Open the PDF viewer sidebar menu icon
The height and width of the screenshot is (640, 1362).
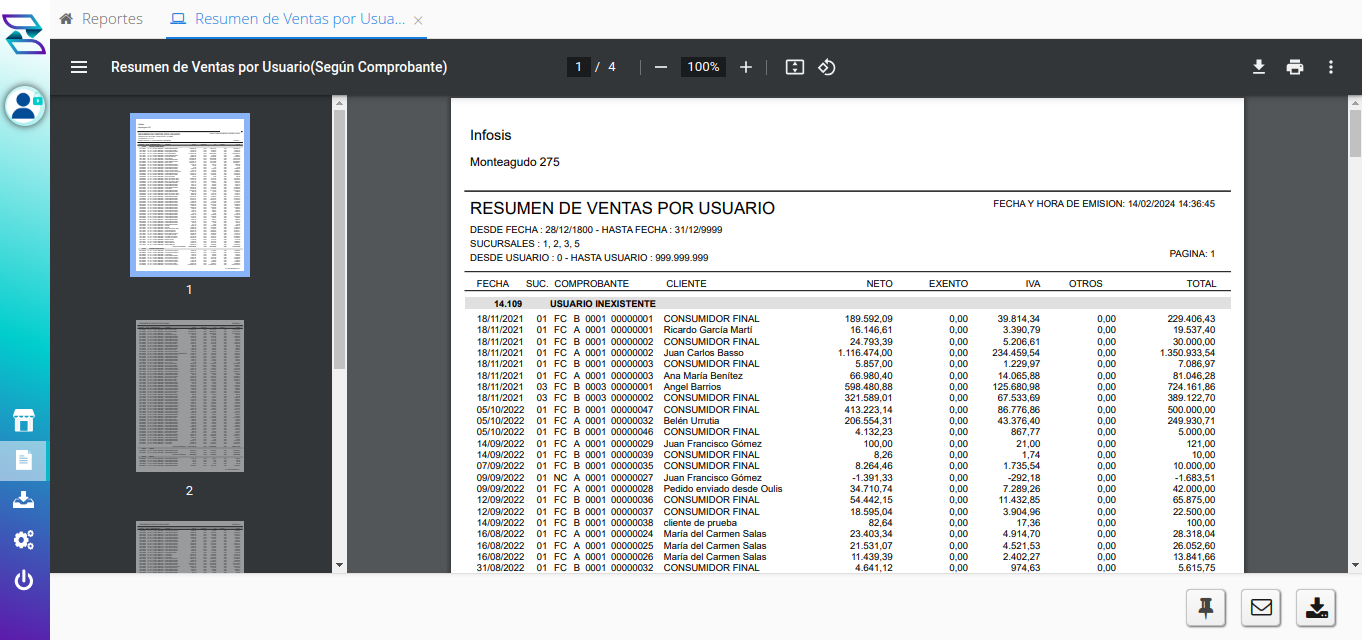tap(79, 67)
